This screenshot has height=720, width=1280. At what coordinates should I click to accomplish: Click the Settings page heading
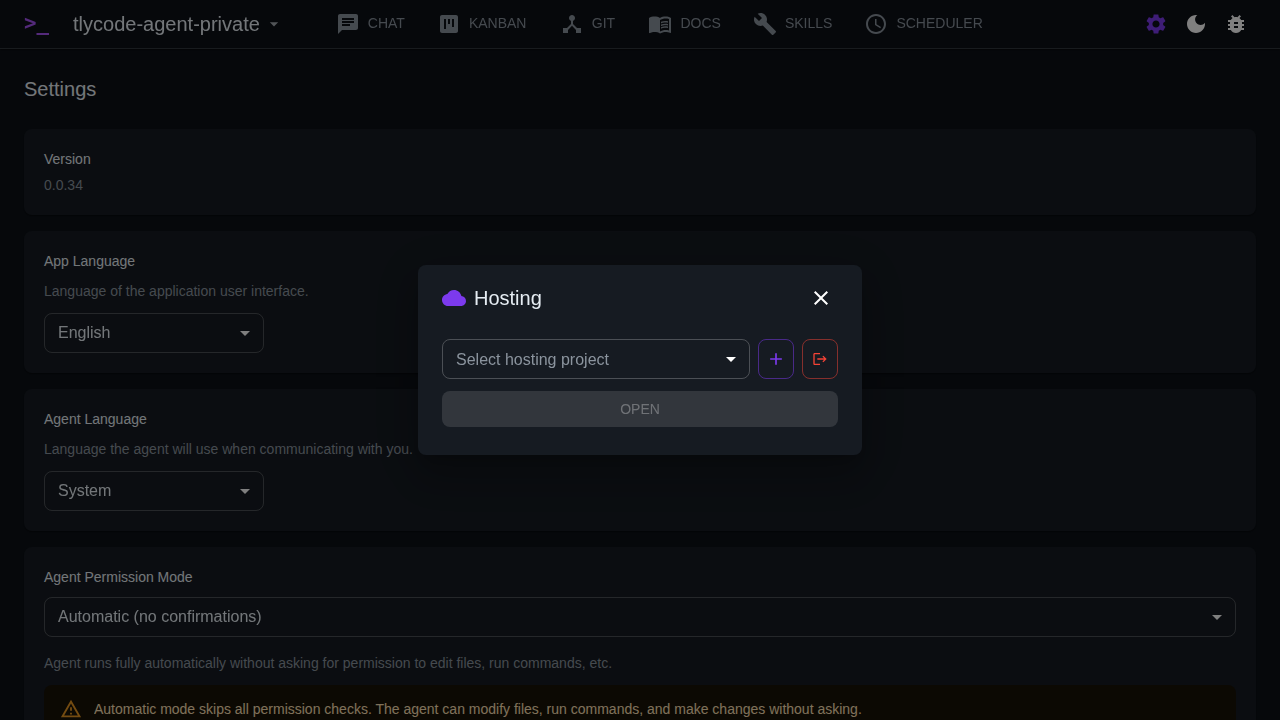coord(60,89)
